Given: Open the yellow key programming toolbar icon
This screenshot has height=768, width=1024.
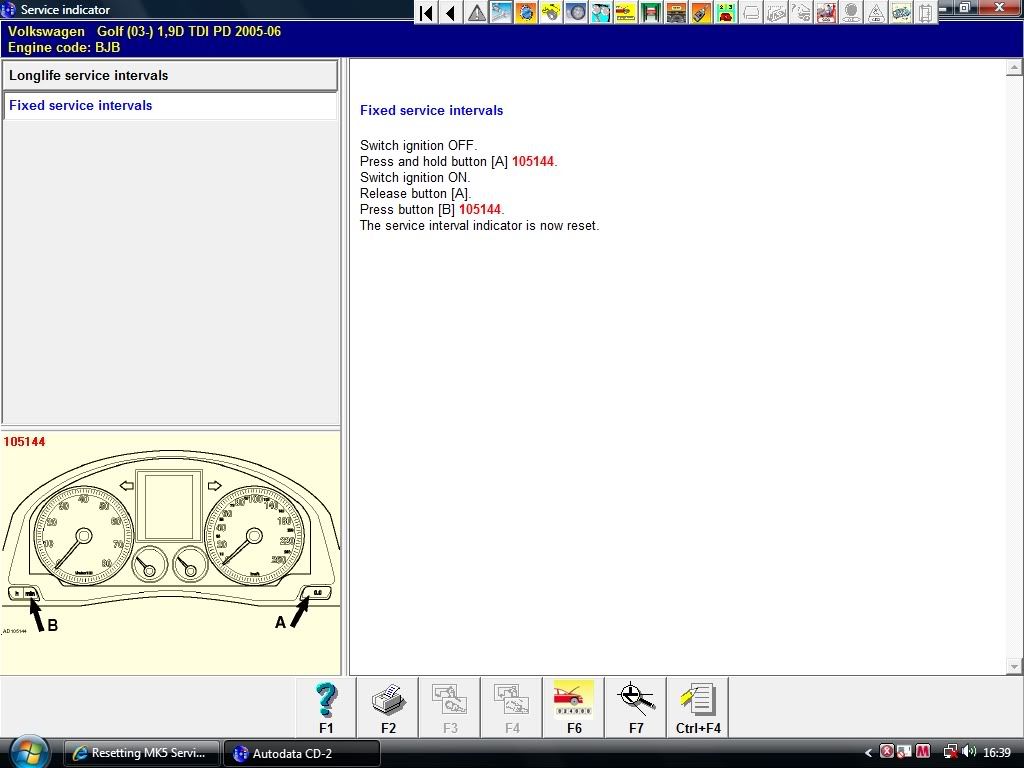Looking at the screenshot, I should coord(551,12).
